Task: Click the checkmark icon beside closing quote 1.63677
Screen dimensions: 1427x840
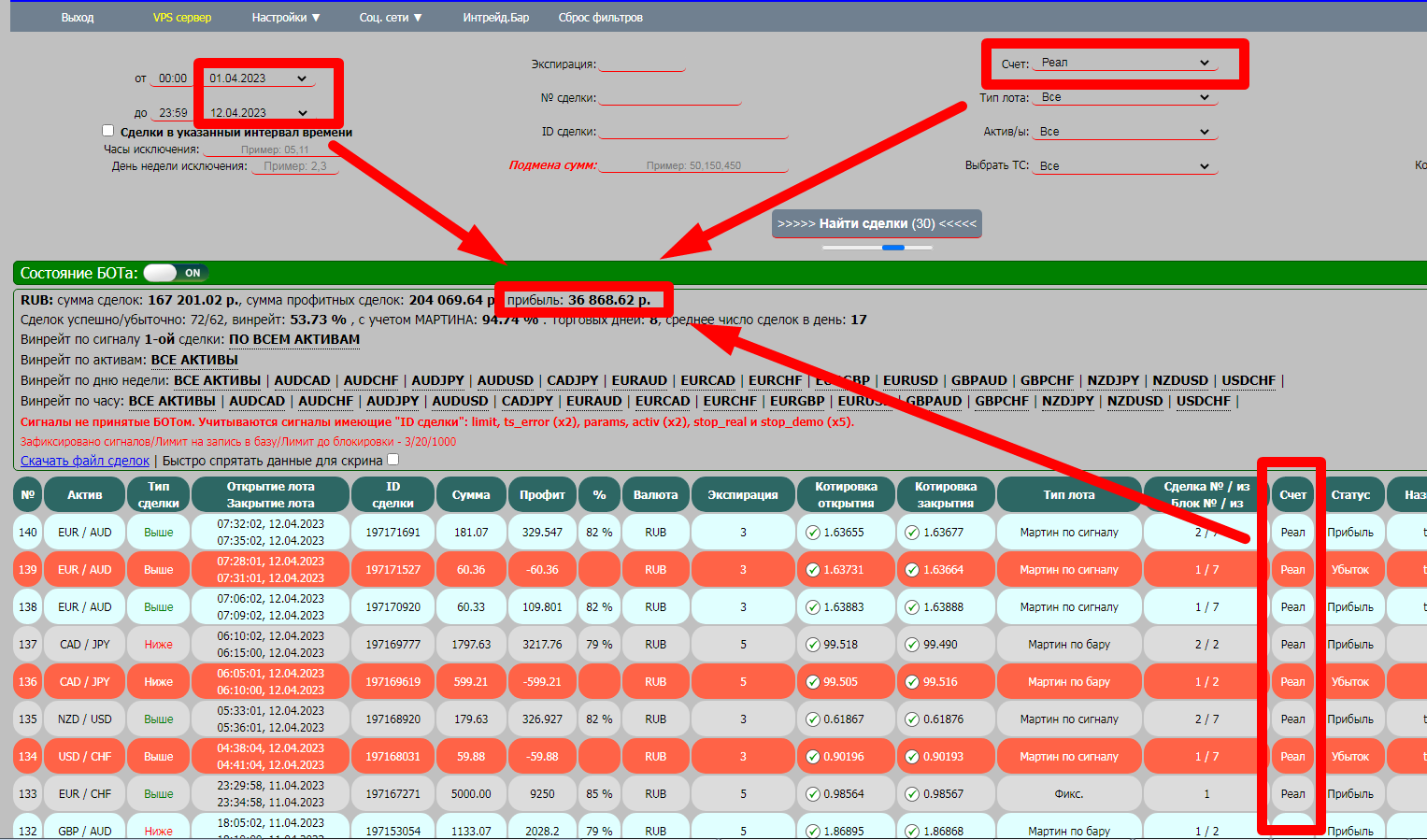Action: pyautogui.click(x=912, y=533)
